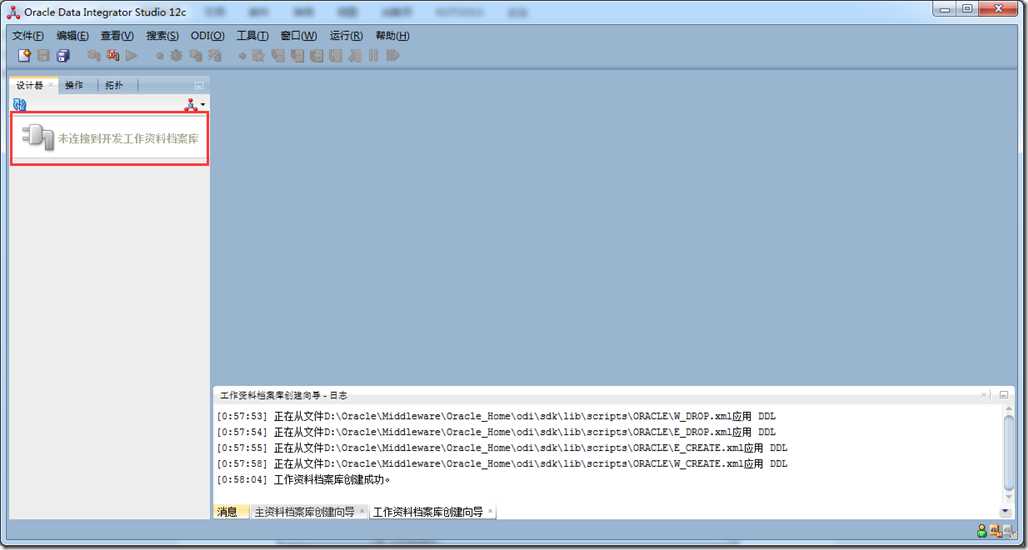Open the 运行(R) menu
The width and height of the screenshot is (1028, 550).
coord(346,35)
